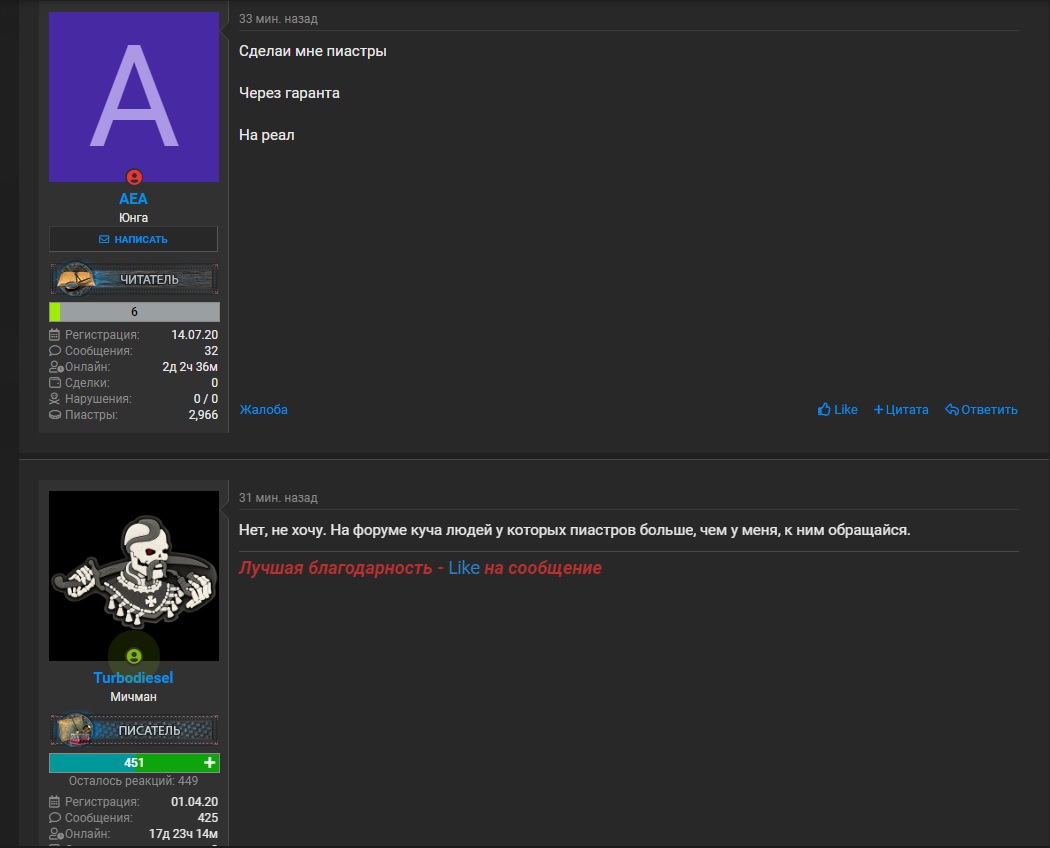Click AEA's online time 2д 2ч 36м
This screenshot has height=848, width=1050.
[x=190, y=366]
